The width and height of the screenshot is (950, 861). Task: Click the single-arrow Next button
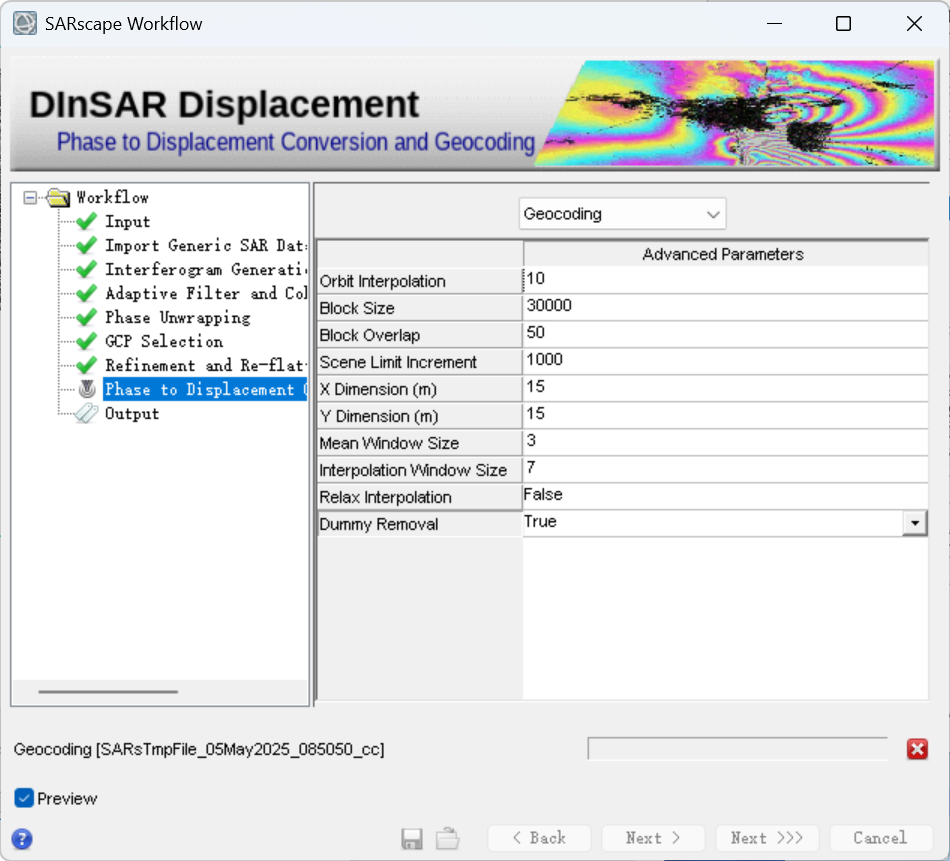(653, 838)
